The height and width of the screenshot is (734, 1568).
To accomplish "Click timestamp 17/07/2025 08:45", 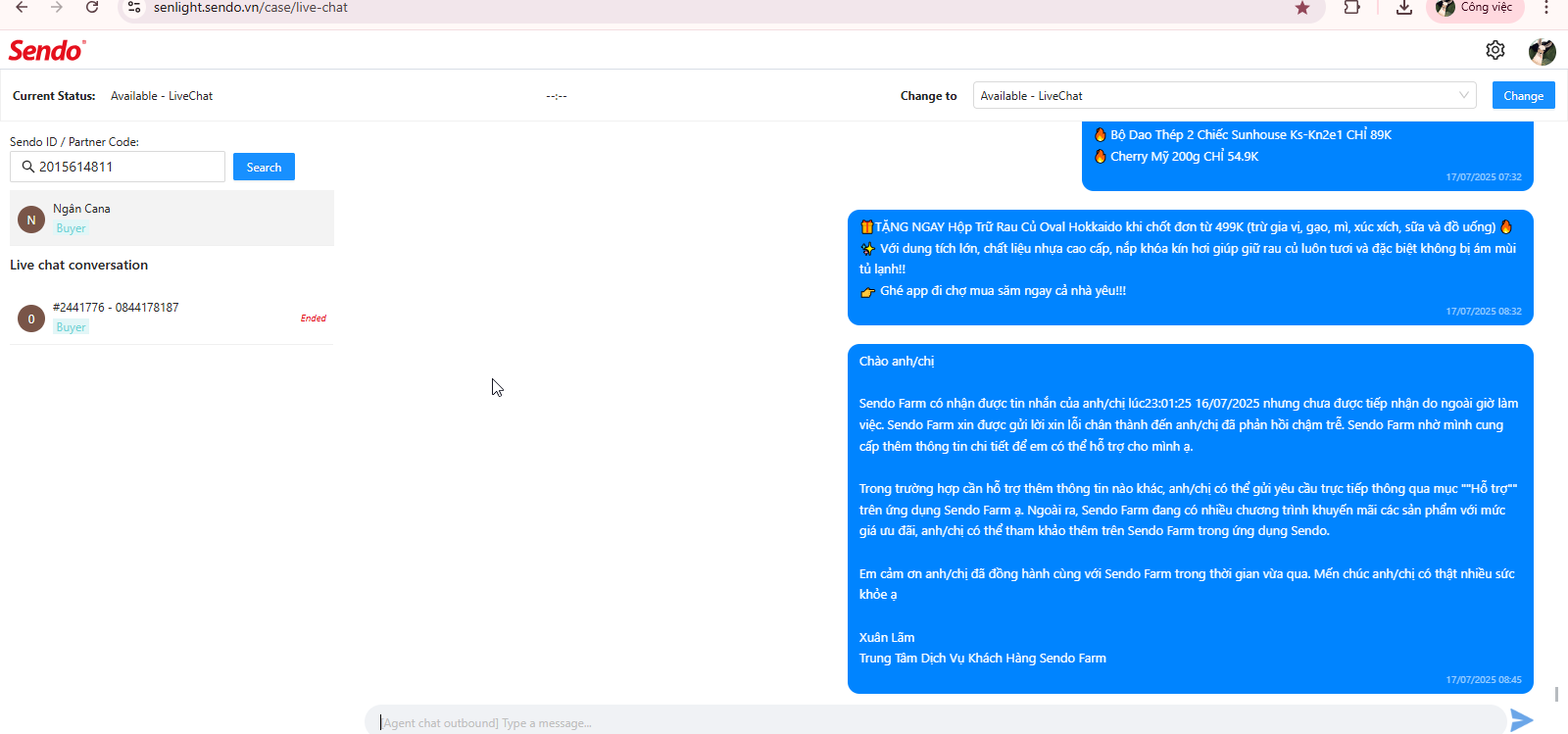I will 1484,679.
